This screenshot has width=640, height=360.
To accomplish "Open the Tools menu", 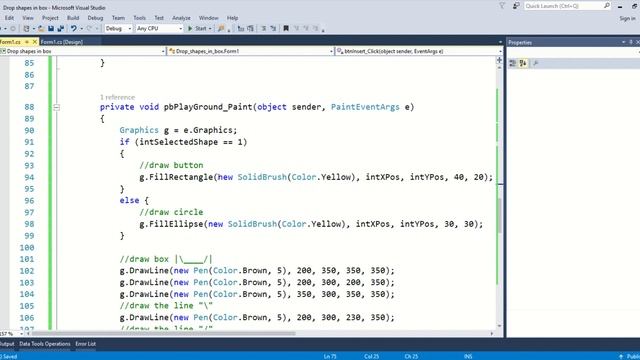I will 140,18.
